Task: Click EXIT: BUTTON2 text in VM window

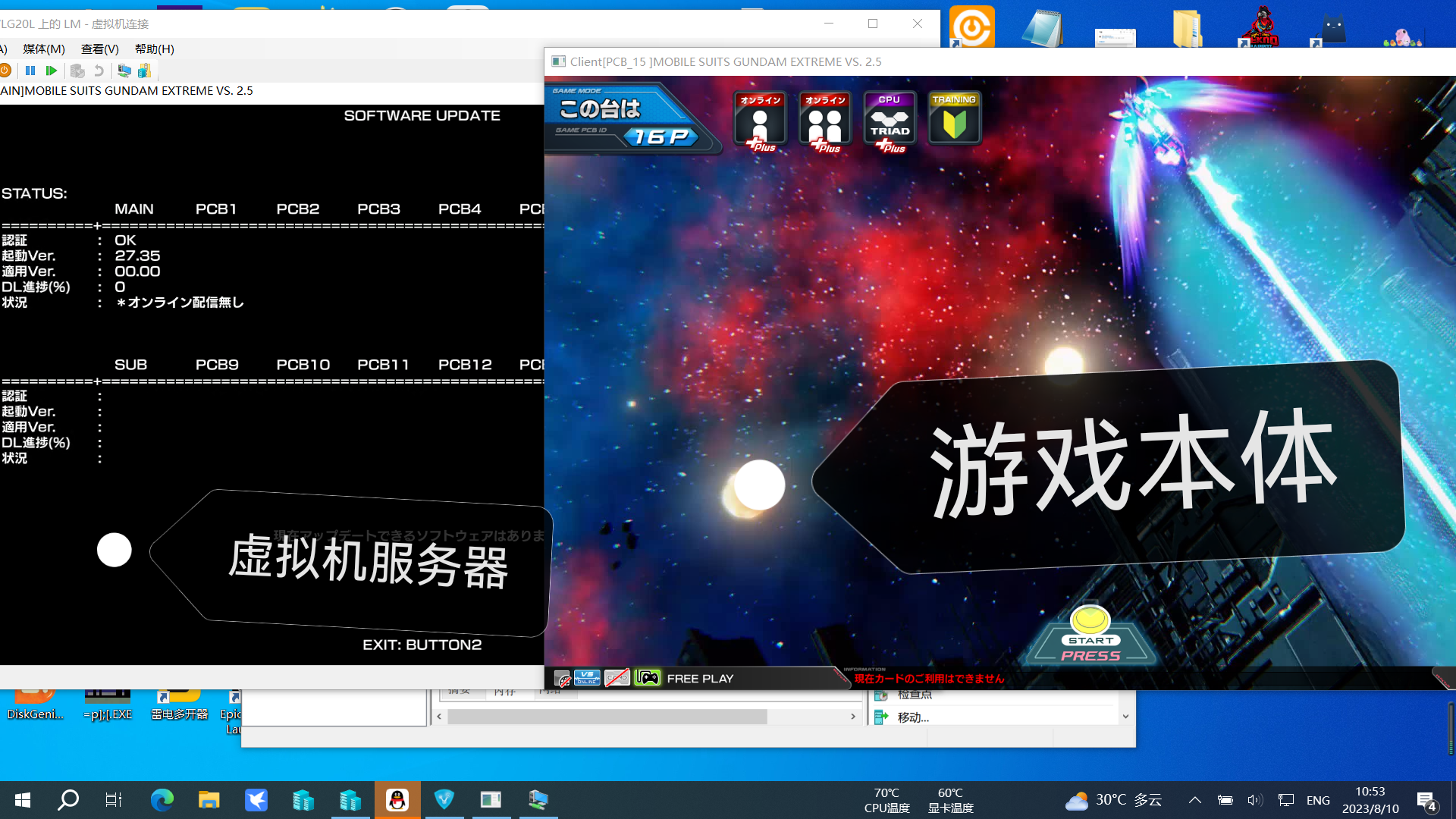Action: click(422, 645)
